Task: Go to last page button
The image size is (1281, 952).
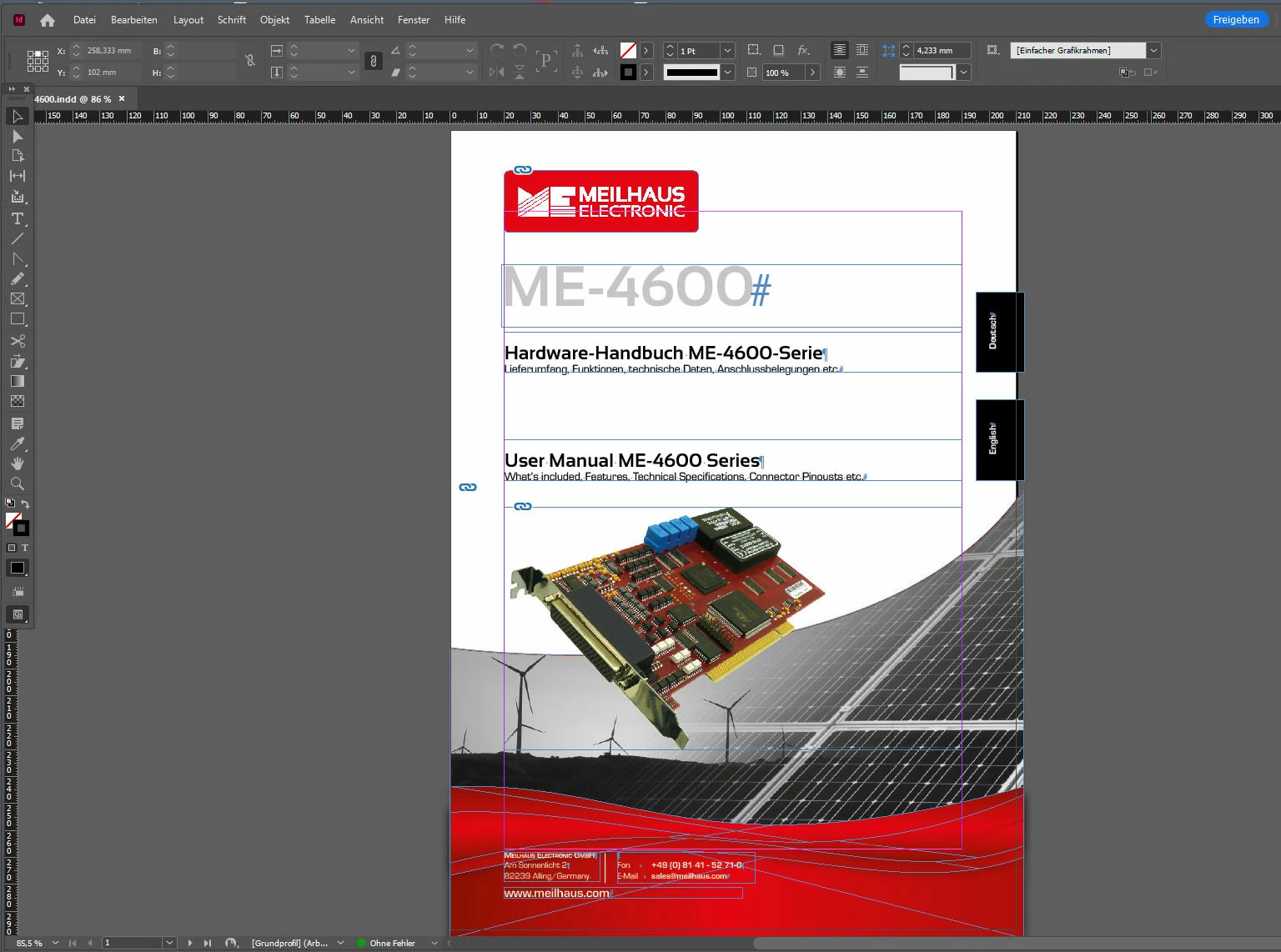Action: point(208,943)
